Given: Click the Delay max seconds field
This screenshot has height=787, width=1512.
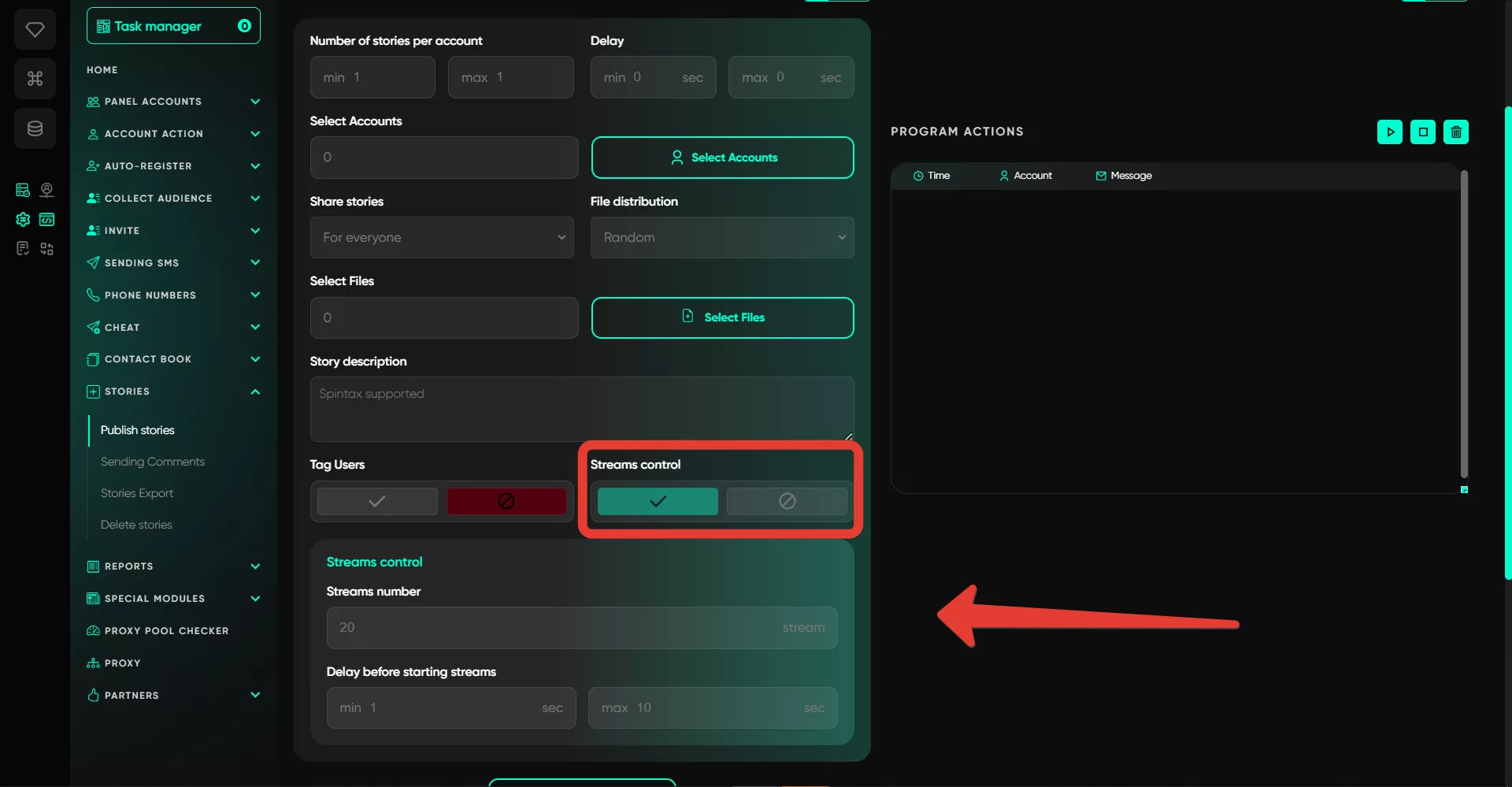Looking at the screenshot, I should [791, 77].
